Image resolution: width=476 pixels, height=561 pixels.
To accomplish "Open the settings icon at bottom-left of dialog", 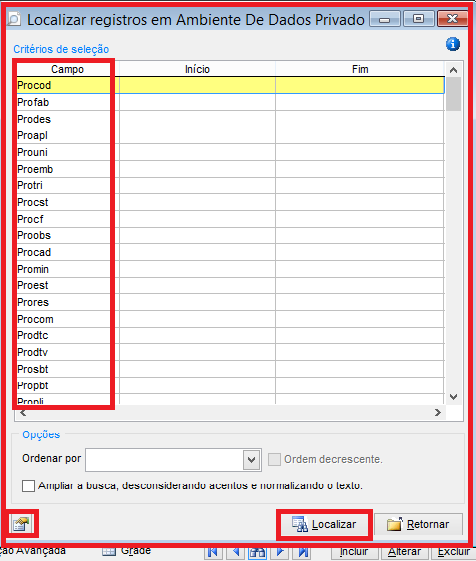I will [x=21, y=524].
